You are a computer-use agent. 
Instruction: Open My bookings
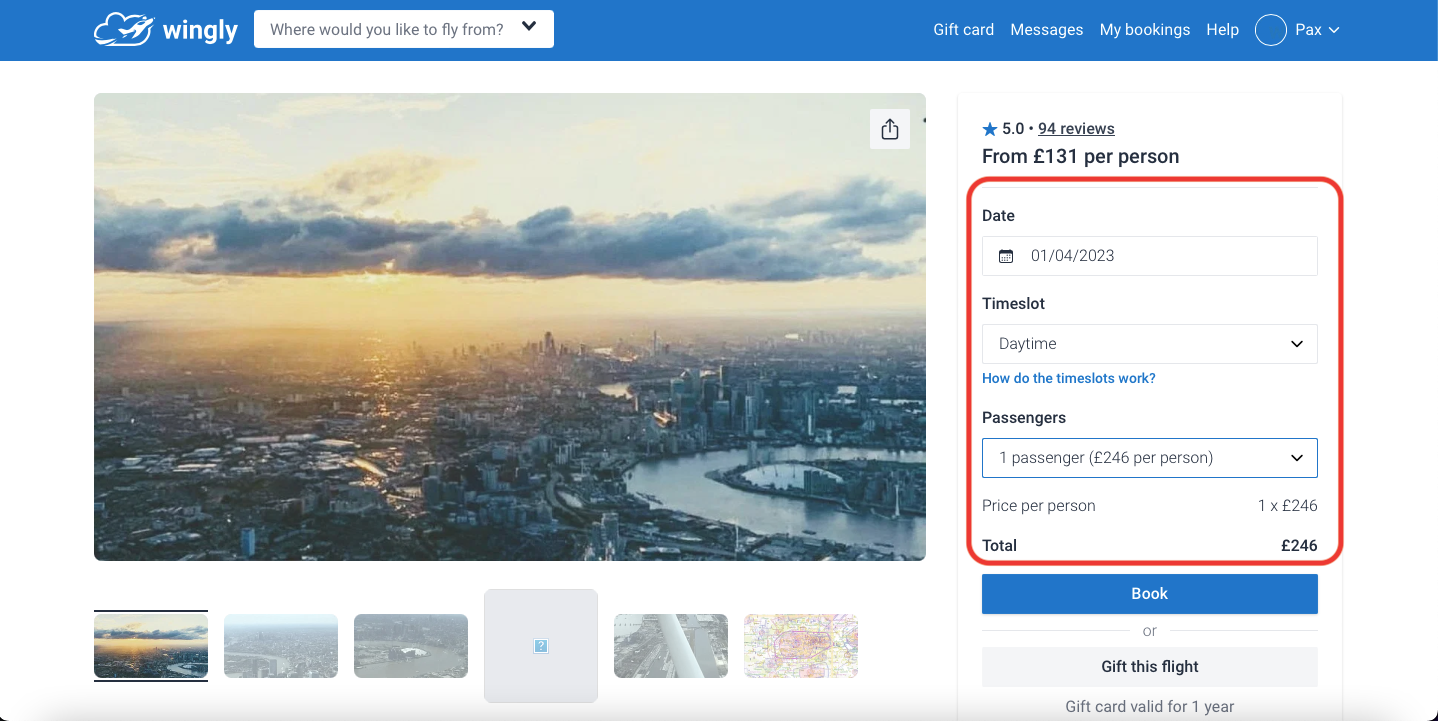click(1145, 30)
